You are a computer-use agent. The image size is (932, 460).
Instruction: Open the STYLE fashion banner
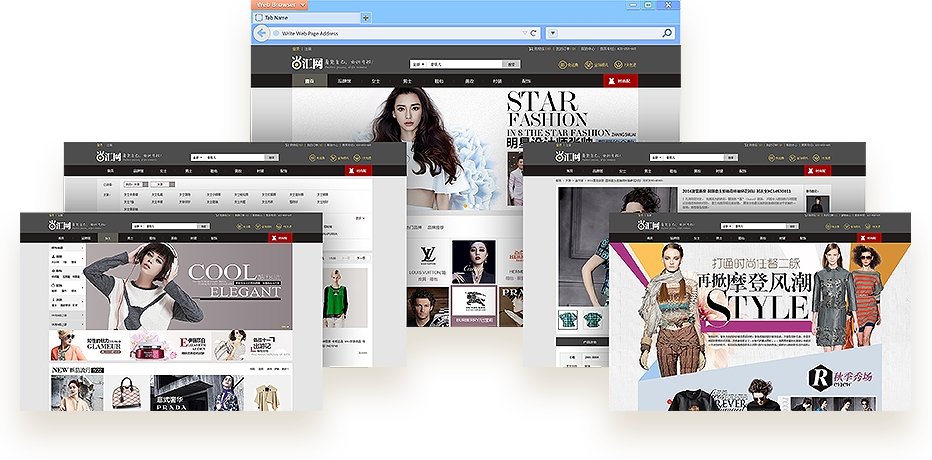[760, 309]
